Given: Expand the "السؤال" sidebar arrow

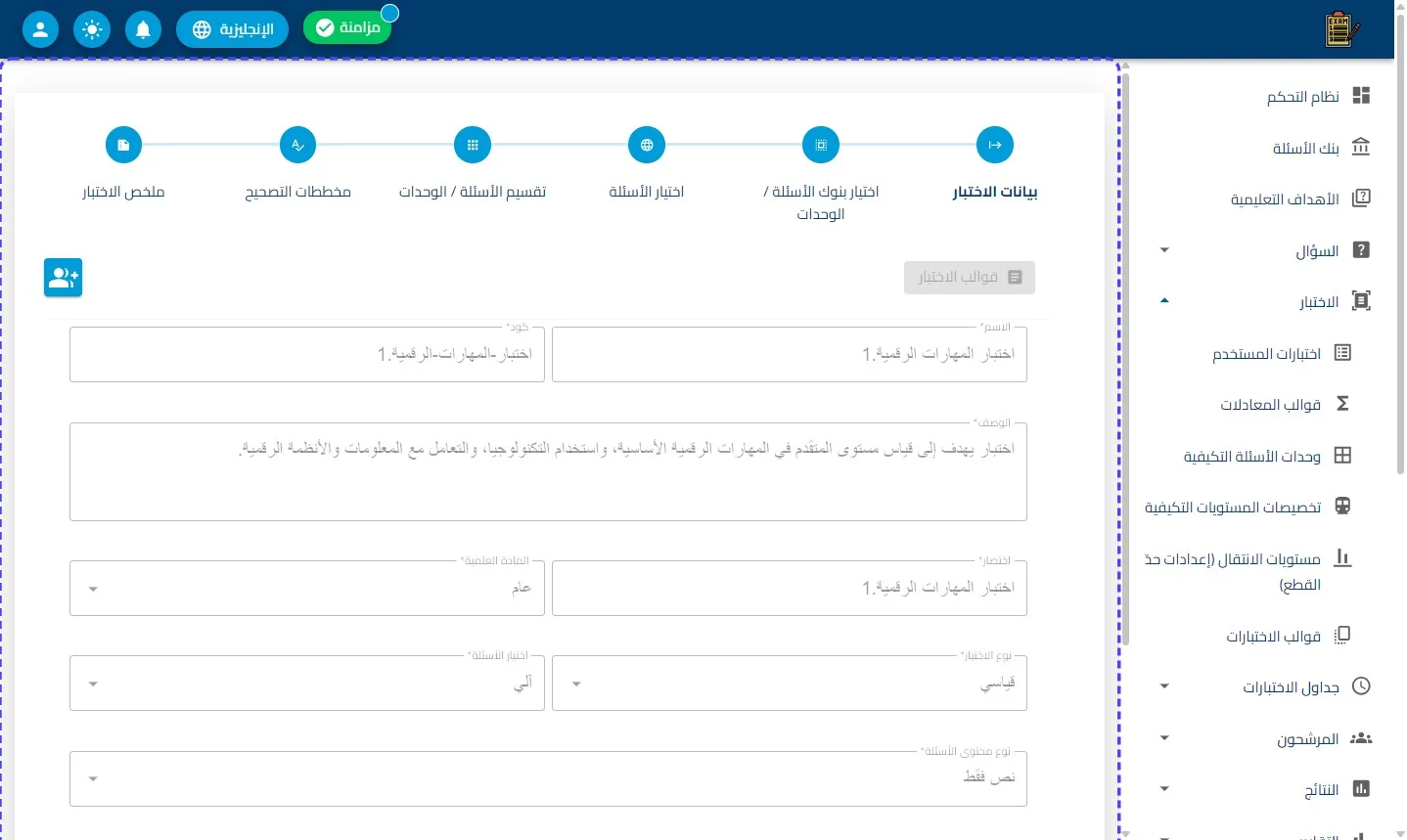Looking at the screenshot, I should pos(1164,250).
